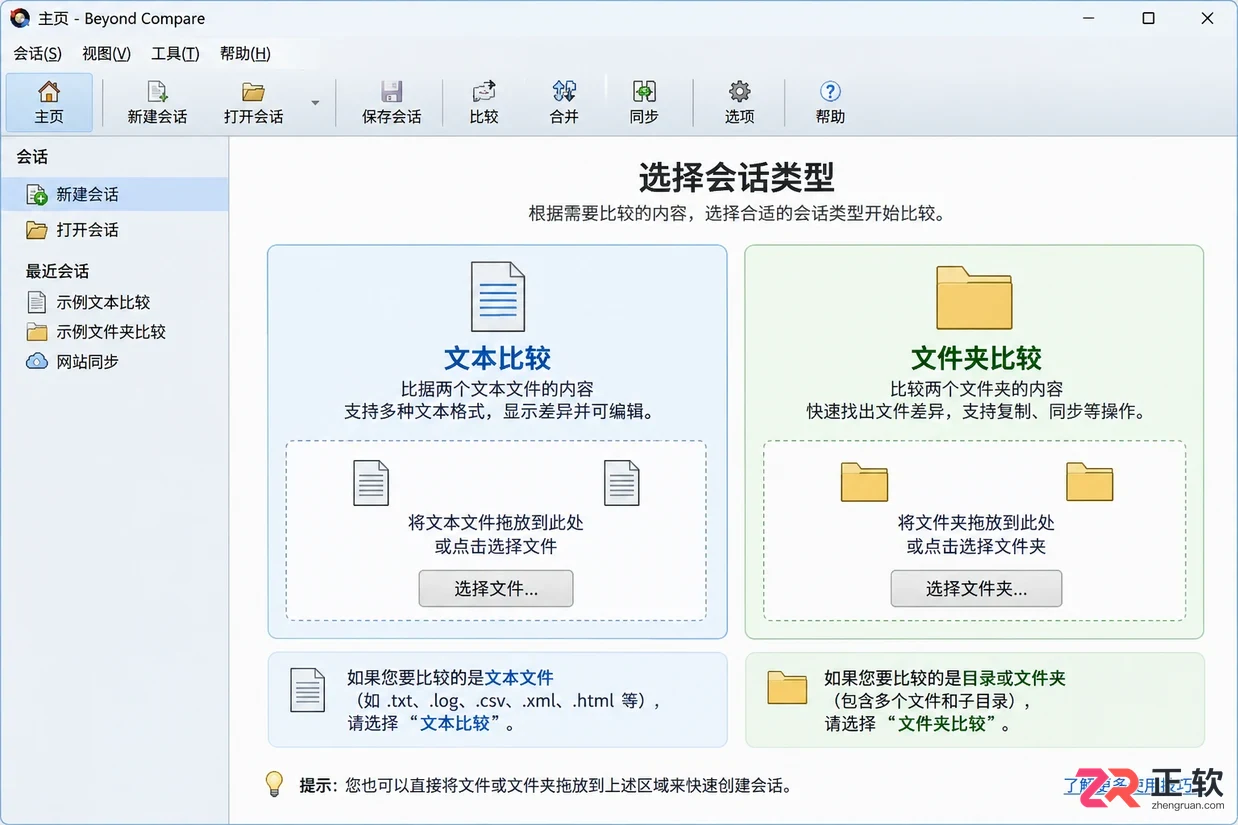1238x825 pixels.
Task: Open the 视图(V) menu
Action: click(106, 54)
